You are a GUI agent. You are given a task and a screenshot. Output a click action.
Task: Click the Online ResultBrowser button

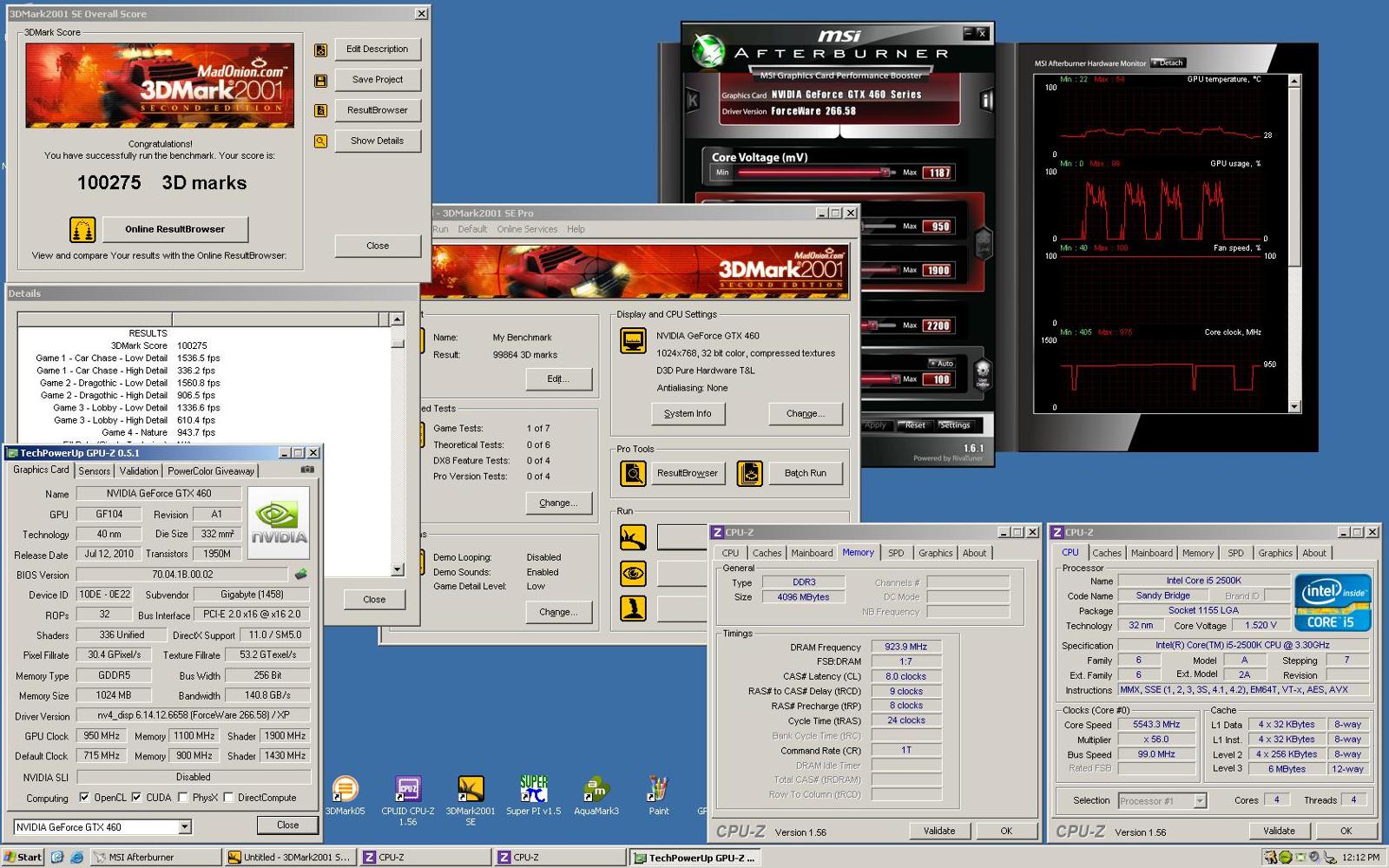(x=175, y=229)
